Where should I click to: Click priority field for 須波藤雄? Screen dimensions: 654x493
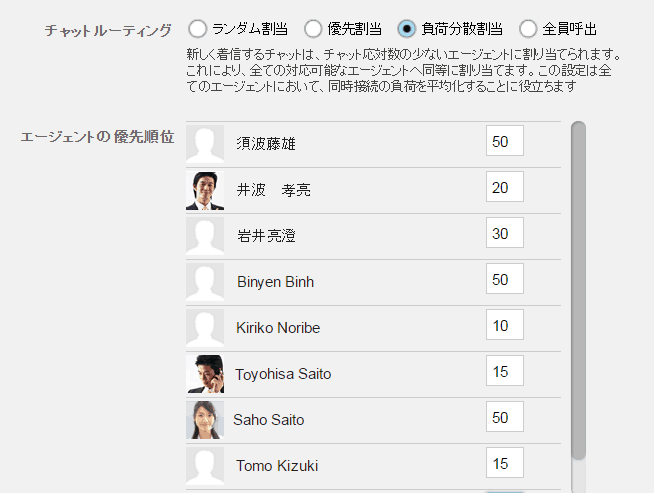click(504, 141)
